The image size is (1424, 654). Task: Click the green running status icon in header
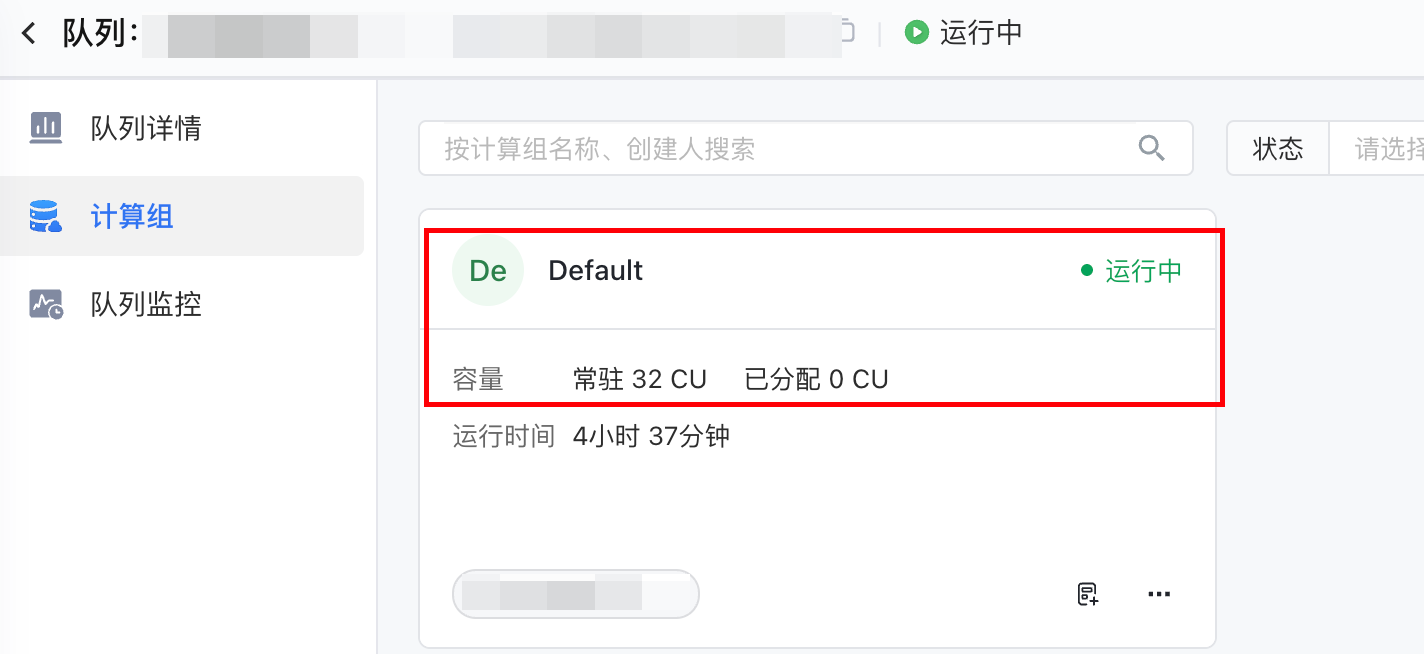tap(916, 33)
